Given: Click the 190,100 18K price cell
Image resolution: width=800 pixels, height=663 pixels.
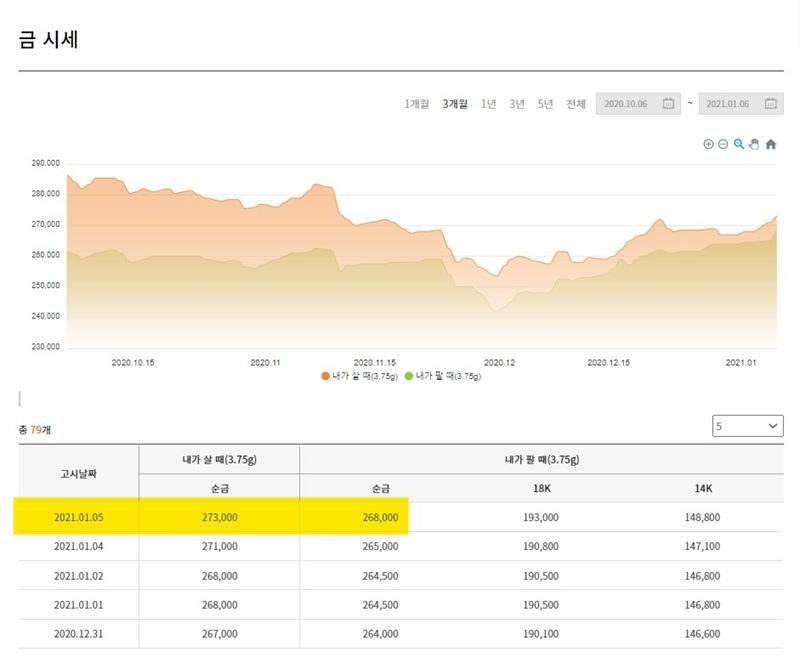Looking at the screenshot, I should (541, 634).
